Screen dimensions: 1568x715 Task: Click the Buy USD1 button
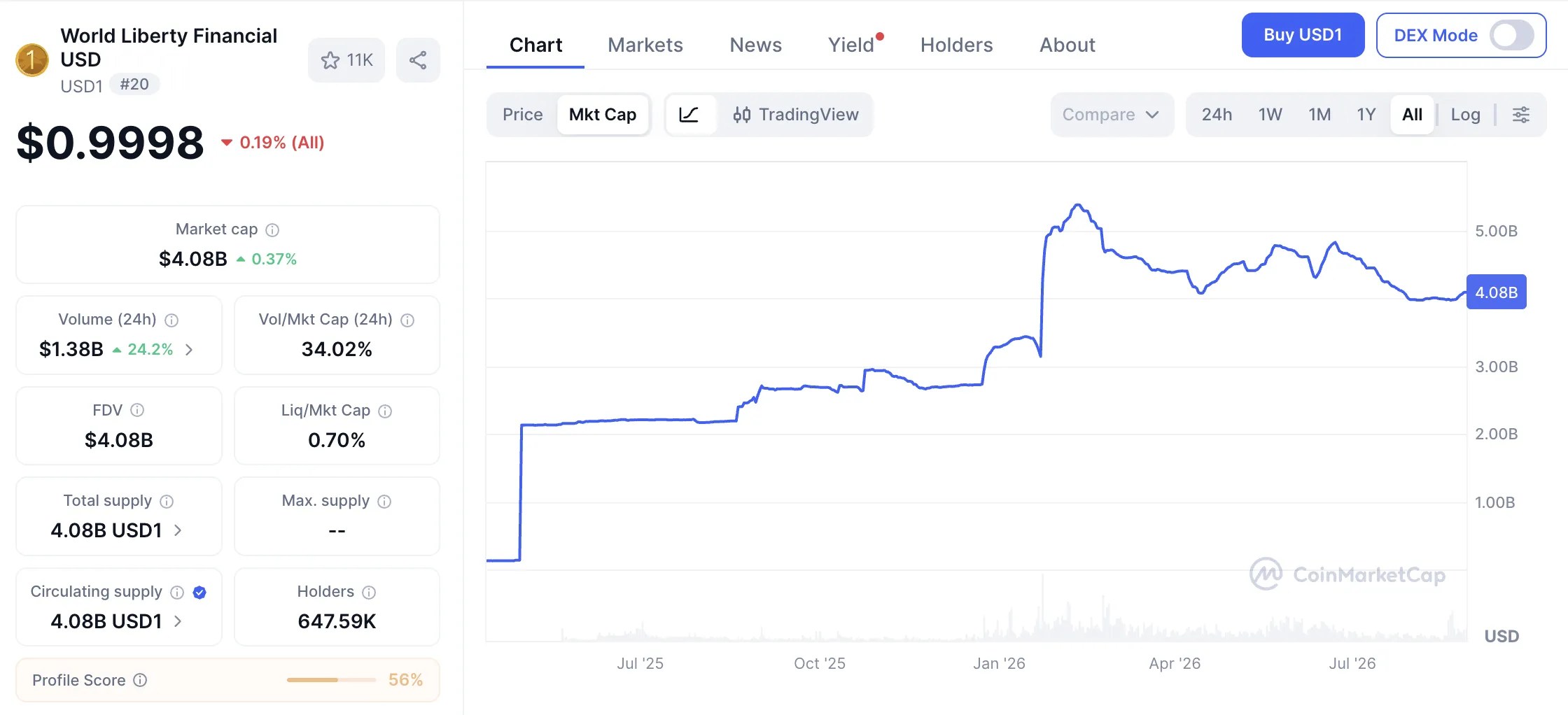pyautogui.click(x=1303, y=35)
